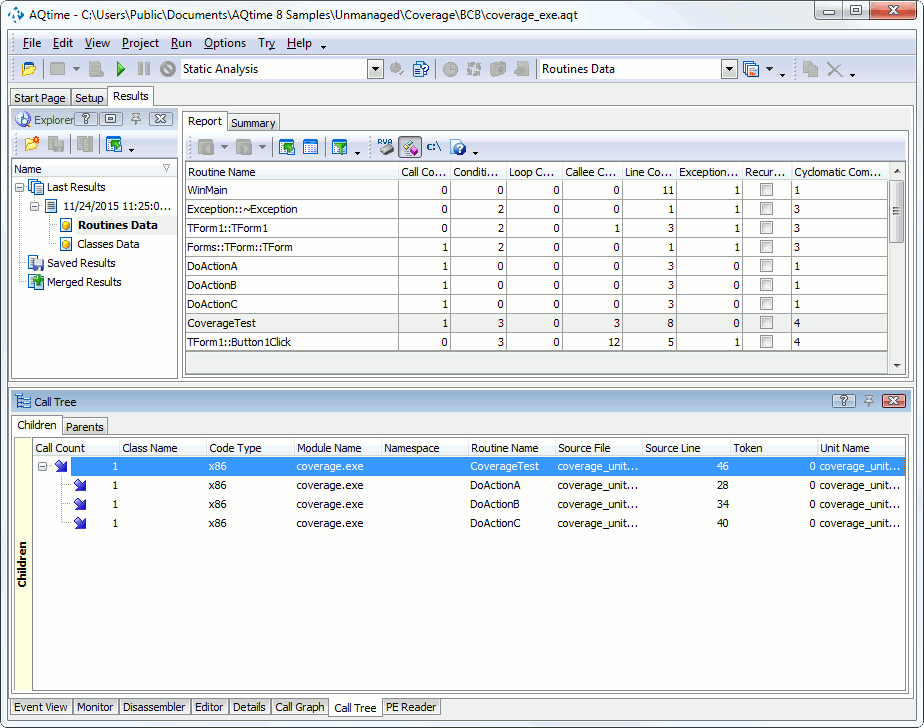Open the Options menu
The image size is (924, 728).
224,43
